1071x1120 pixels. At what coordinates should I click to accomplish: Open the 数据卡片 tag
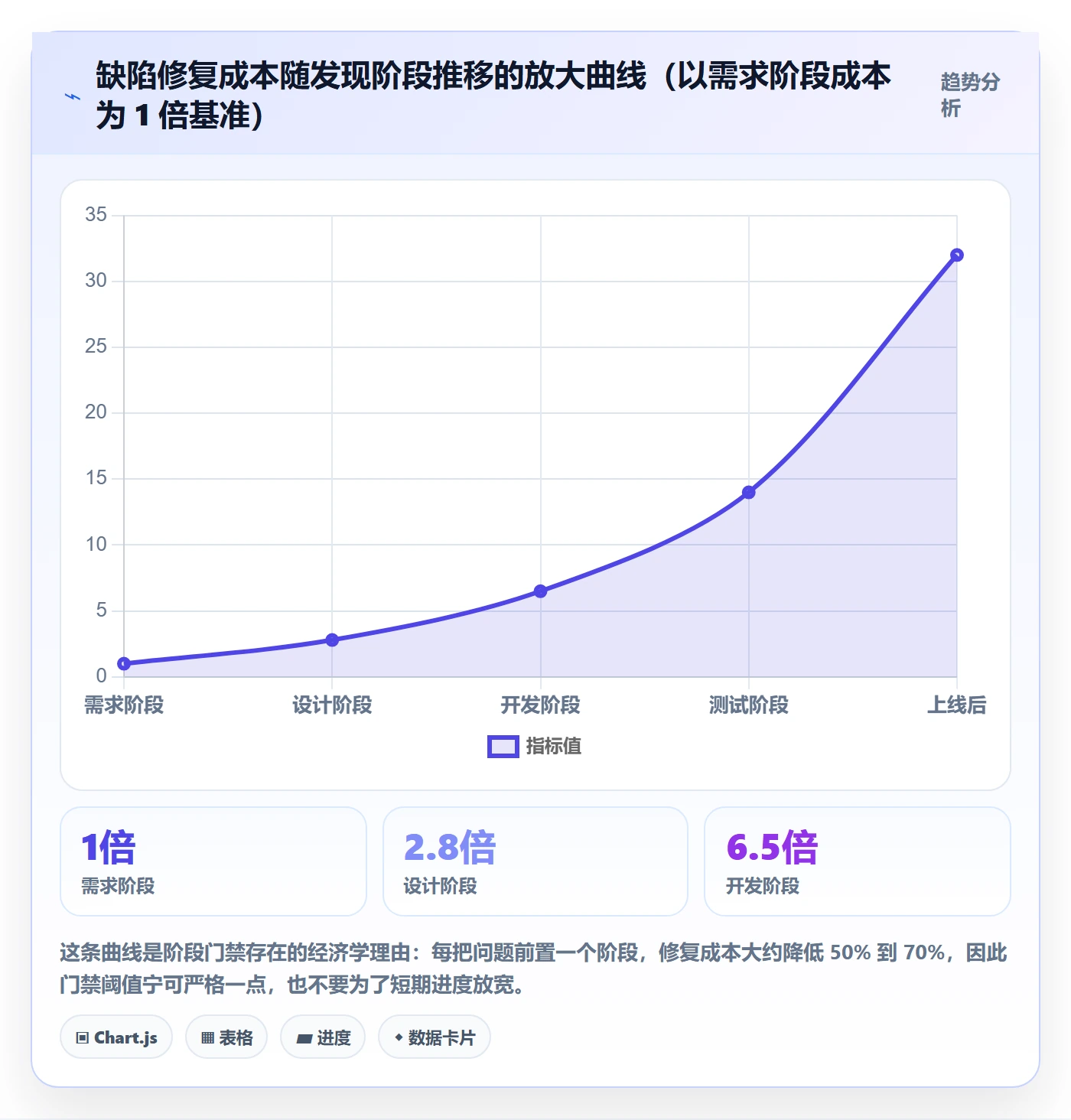point(435,1037)
